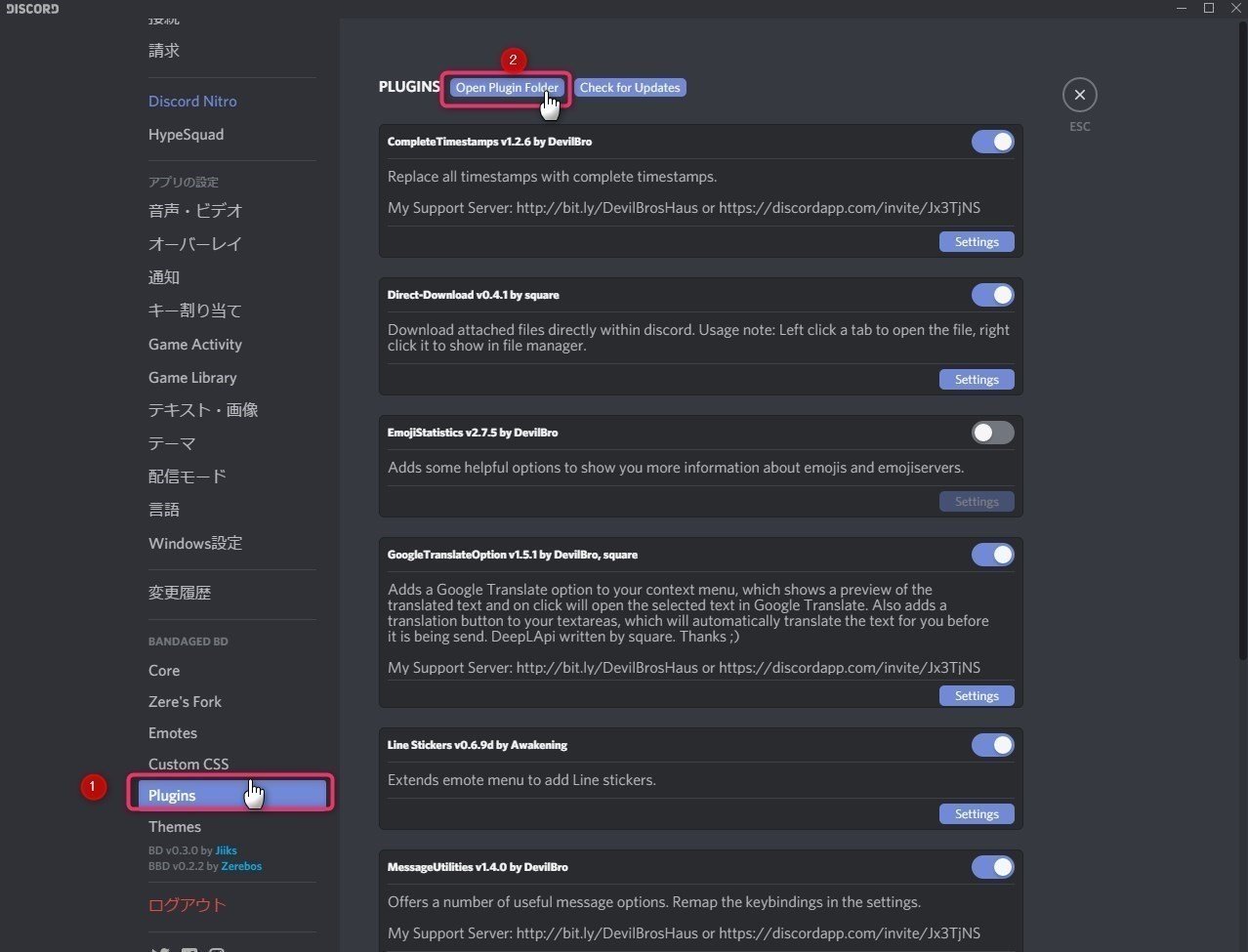Turn off the Direct-Download plugin switch
The height and width of the screenshot is (952, 1248).
click(x=992, y=295)
